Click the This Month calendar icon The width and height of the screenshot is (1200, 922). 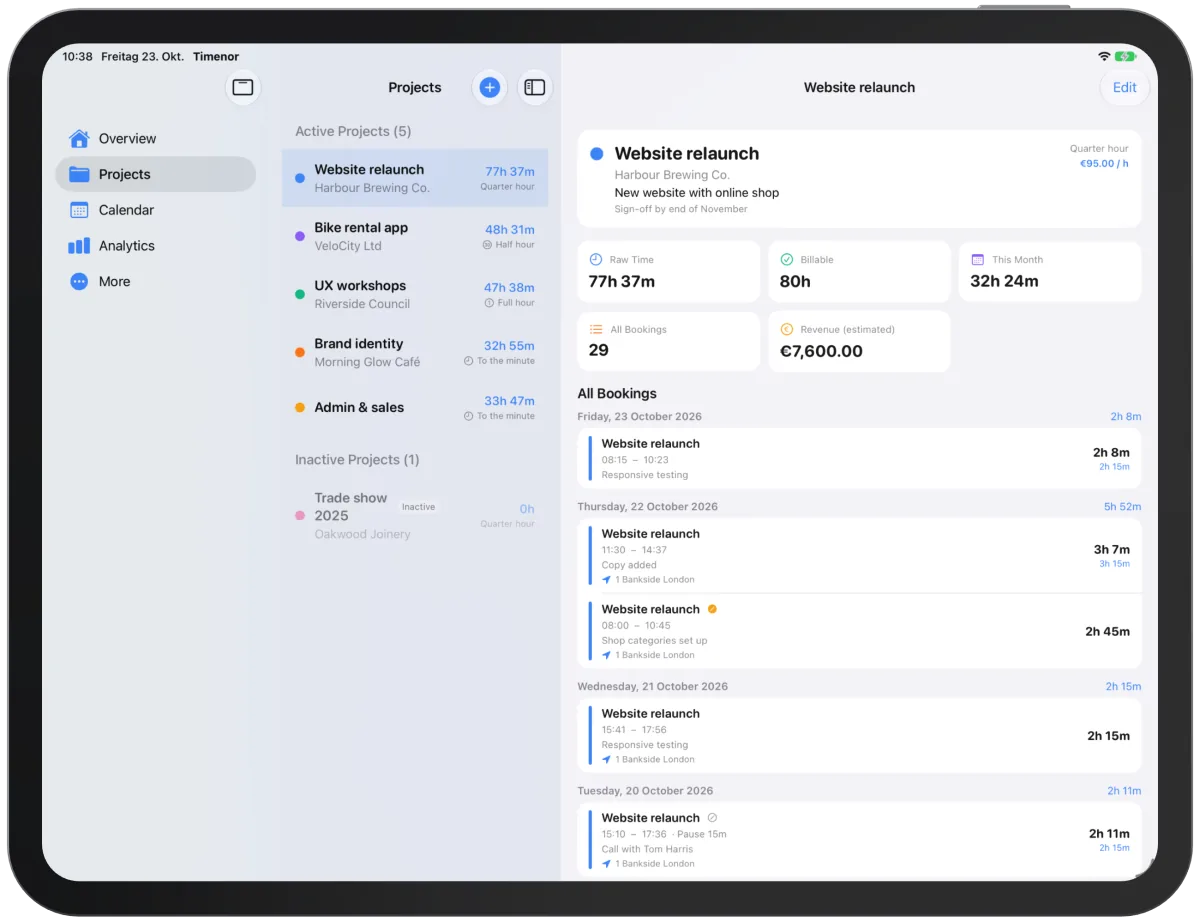(977, 259)
